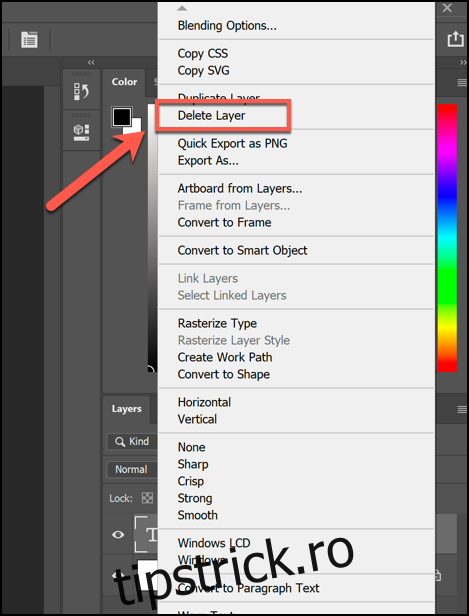The image size is (469, 616).
Task: Click the Share icon at top right
Action: pyautogui.click(x=456, y=39)
